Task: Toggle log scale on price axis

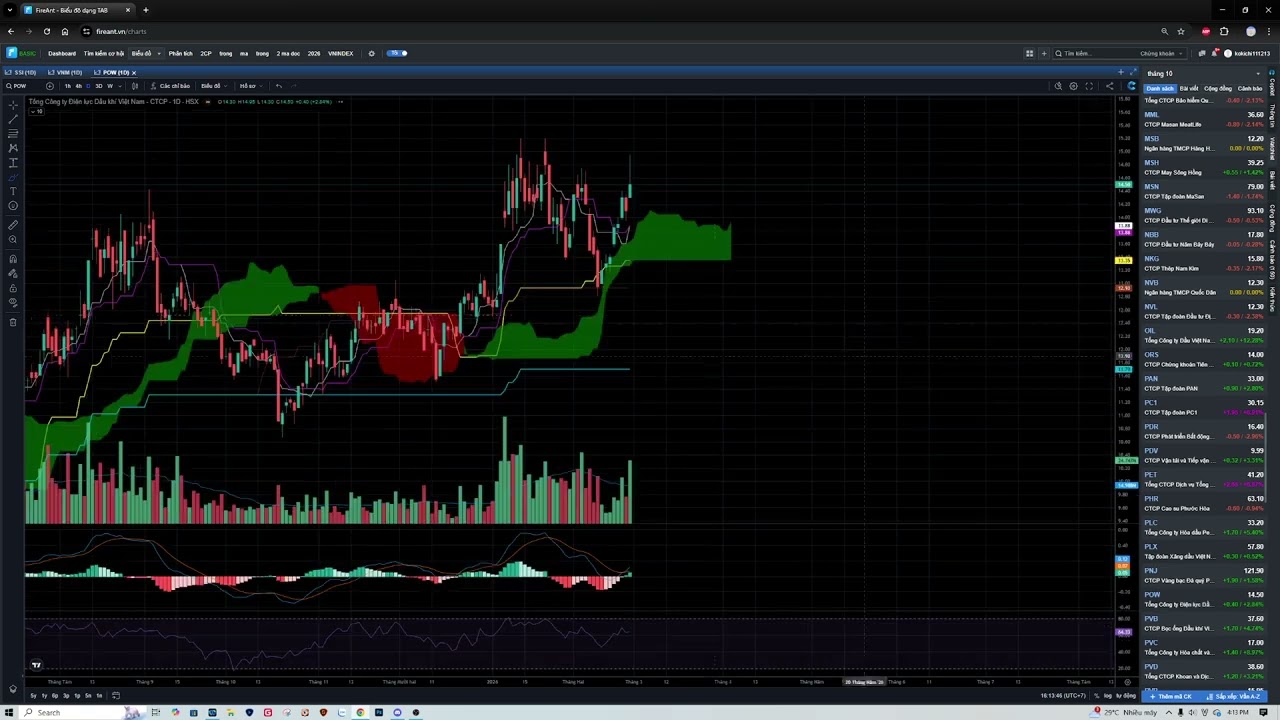Action: pos(1107,695)
